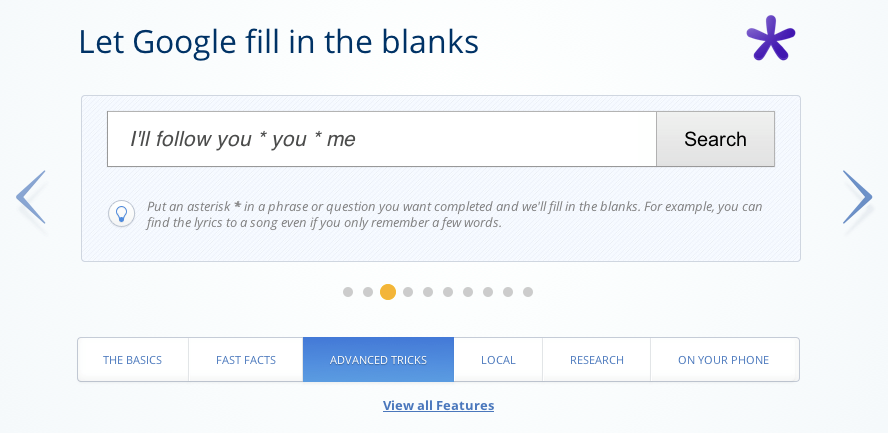Open the LOCAL tab
The image size is (888, 433).
(x=498, y=359)
